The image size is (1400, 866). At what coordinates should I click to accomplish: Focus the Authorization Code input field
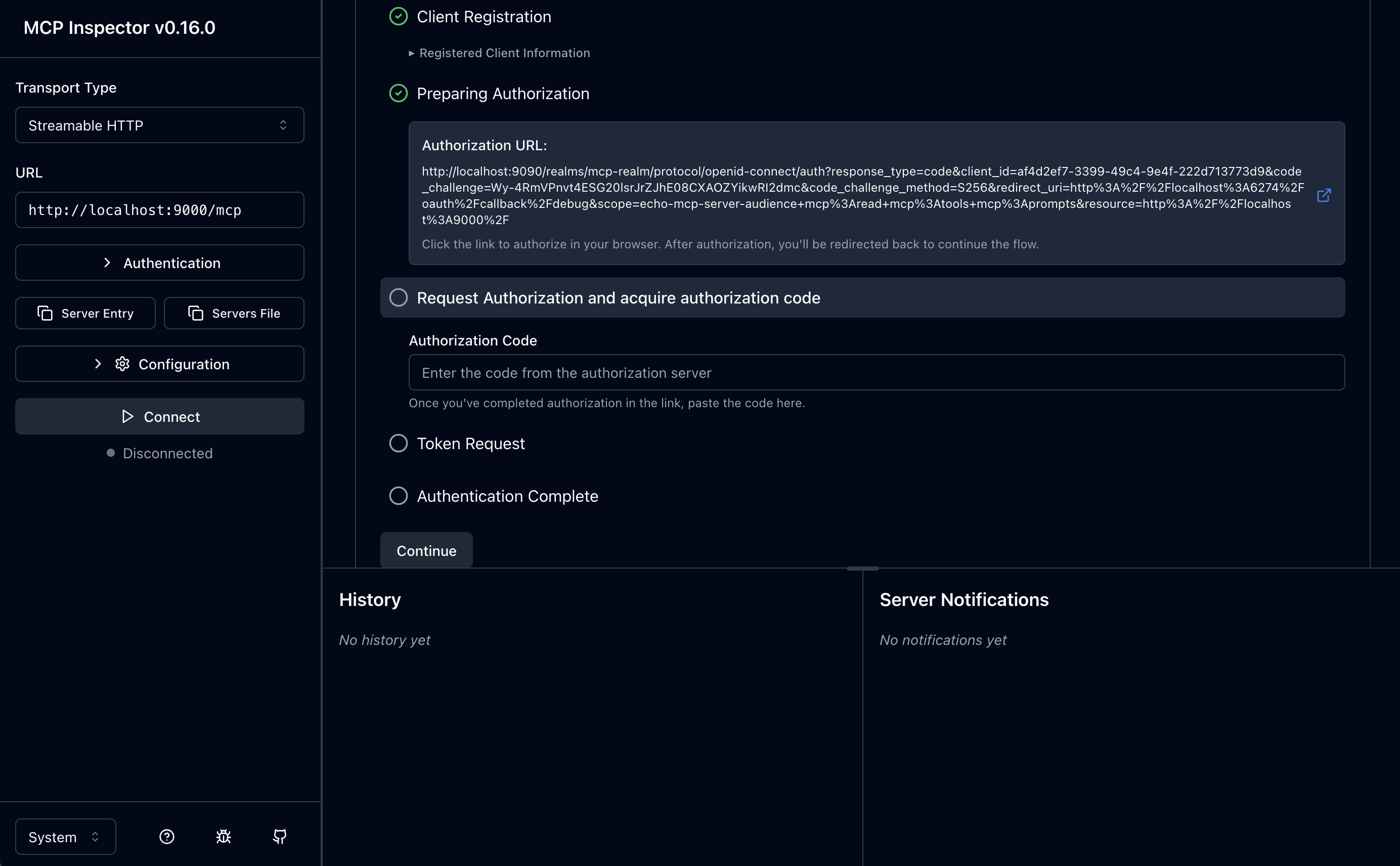[x=877, y=372]
